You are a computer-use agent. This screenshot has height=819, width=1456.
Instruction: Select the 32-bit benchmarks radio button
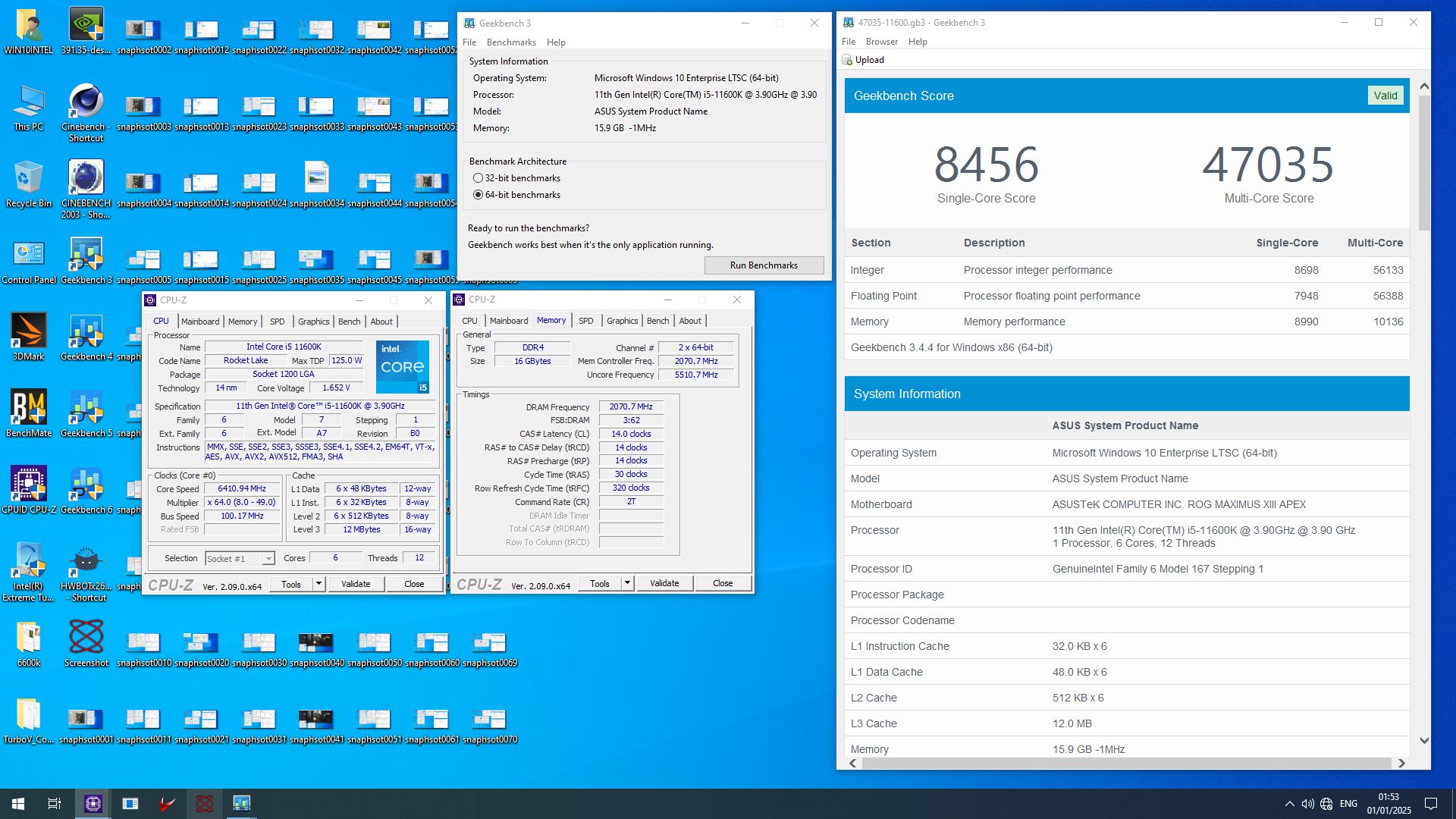478,178
